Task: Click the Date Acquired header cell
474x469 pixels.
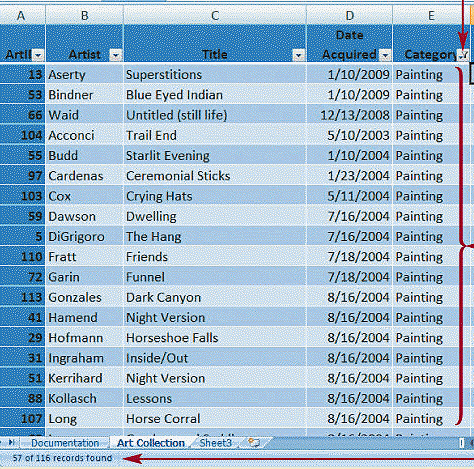Action: click(x=349, y=43)
